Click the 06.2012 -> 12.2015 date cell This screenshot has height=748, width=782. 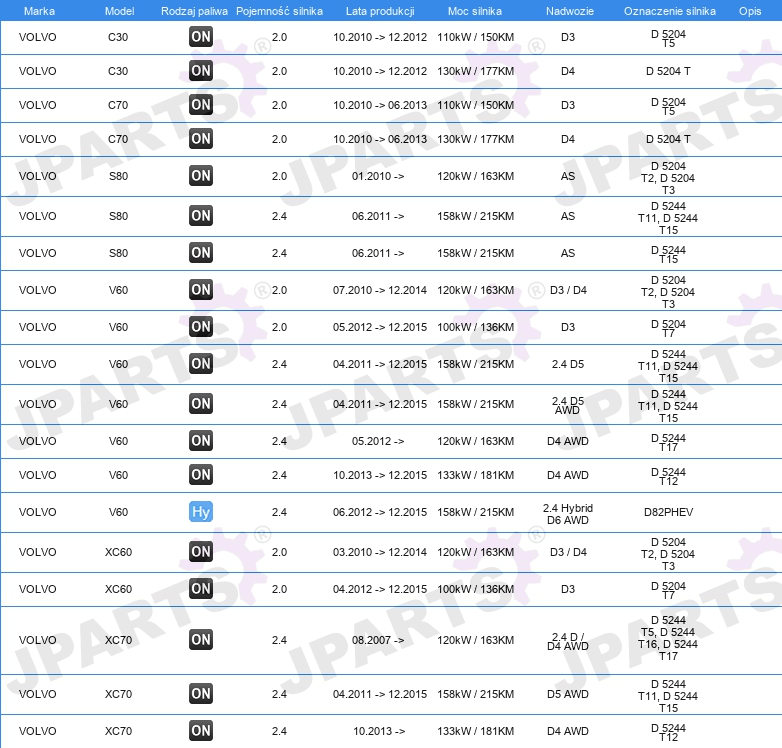coord(380,512)
